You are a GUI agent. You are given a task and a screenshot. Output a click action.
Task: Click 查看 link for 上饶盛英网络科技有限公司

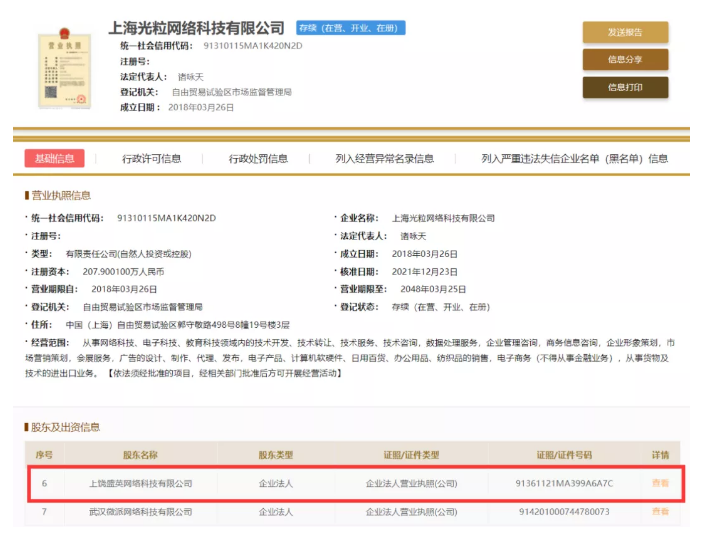pos(660,483)
